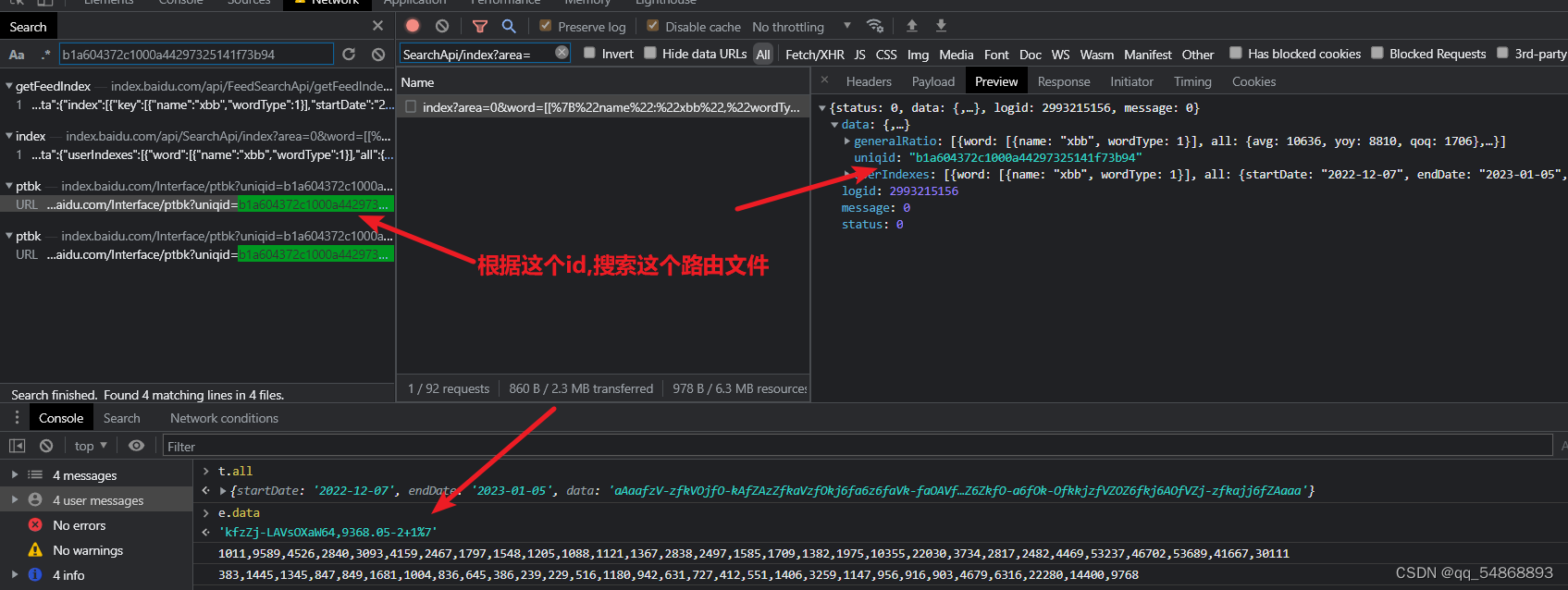Enable the Invert filter checkbox
Screen dimensions: 1568x590
coord(589,53)
